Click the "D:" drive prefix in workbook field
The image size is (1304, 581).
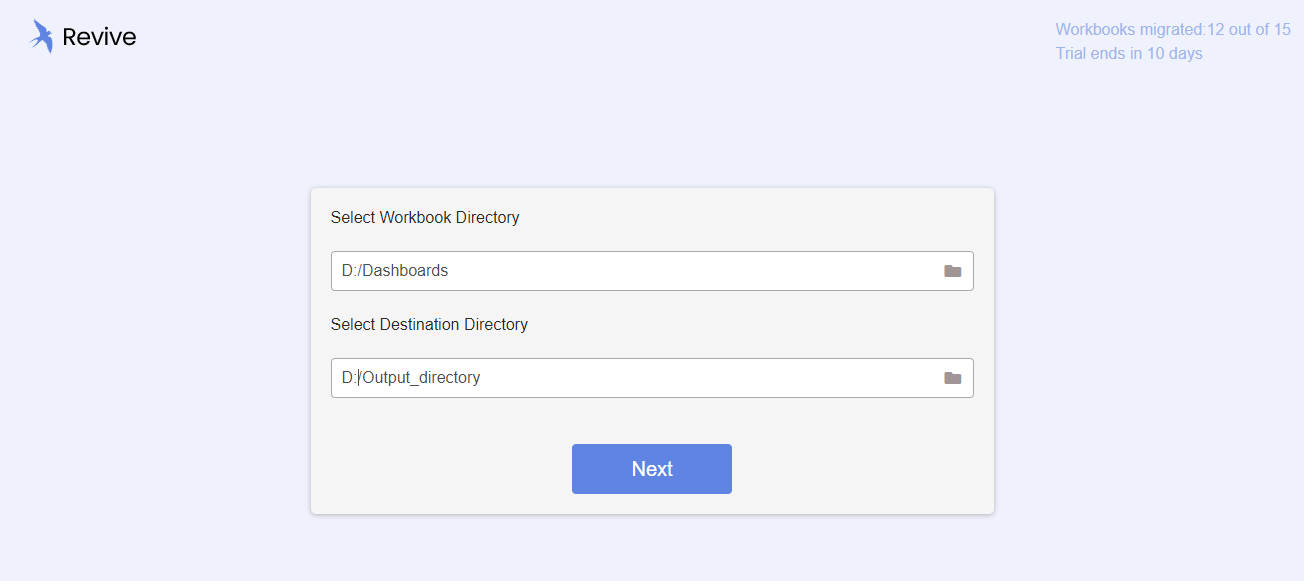click(x=349, y=271)
